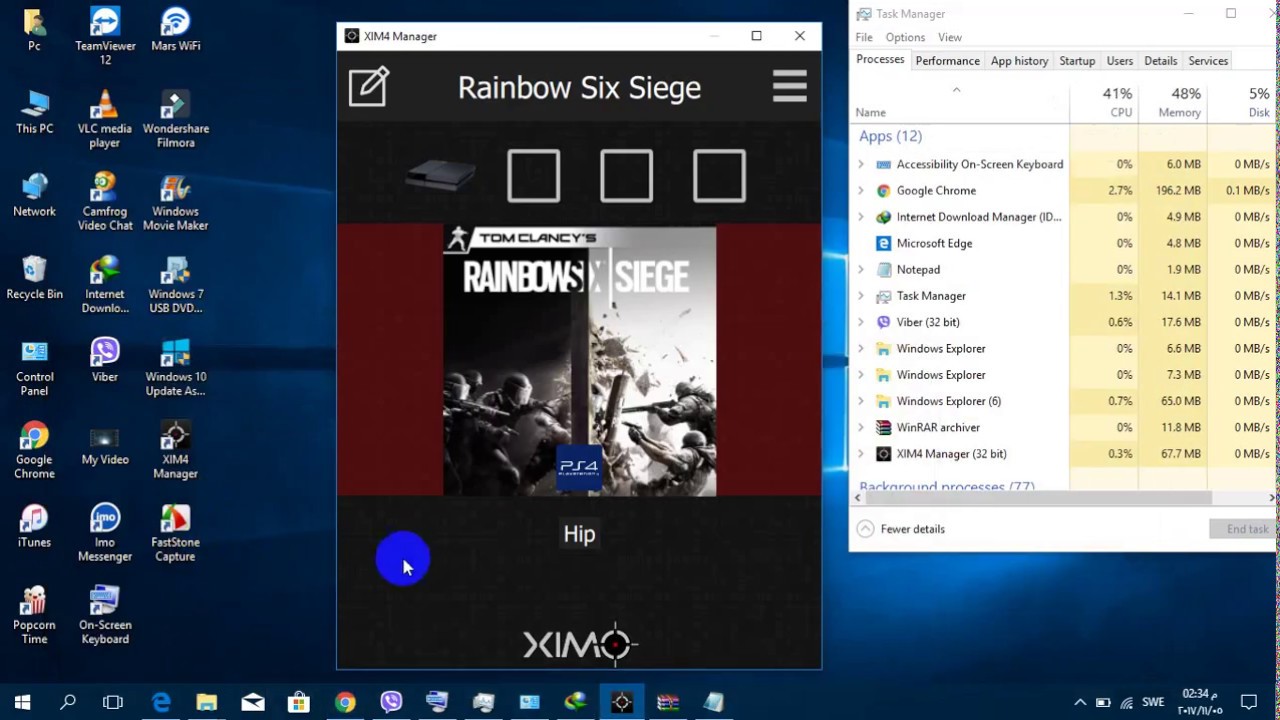The height and width of the screenshot is (720, 1280).
Task: Switch to the Performance tab
Action: (x=947, y=61)
